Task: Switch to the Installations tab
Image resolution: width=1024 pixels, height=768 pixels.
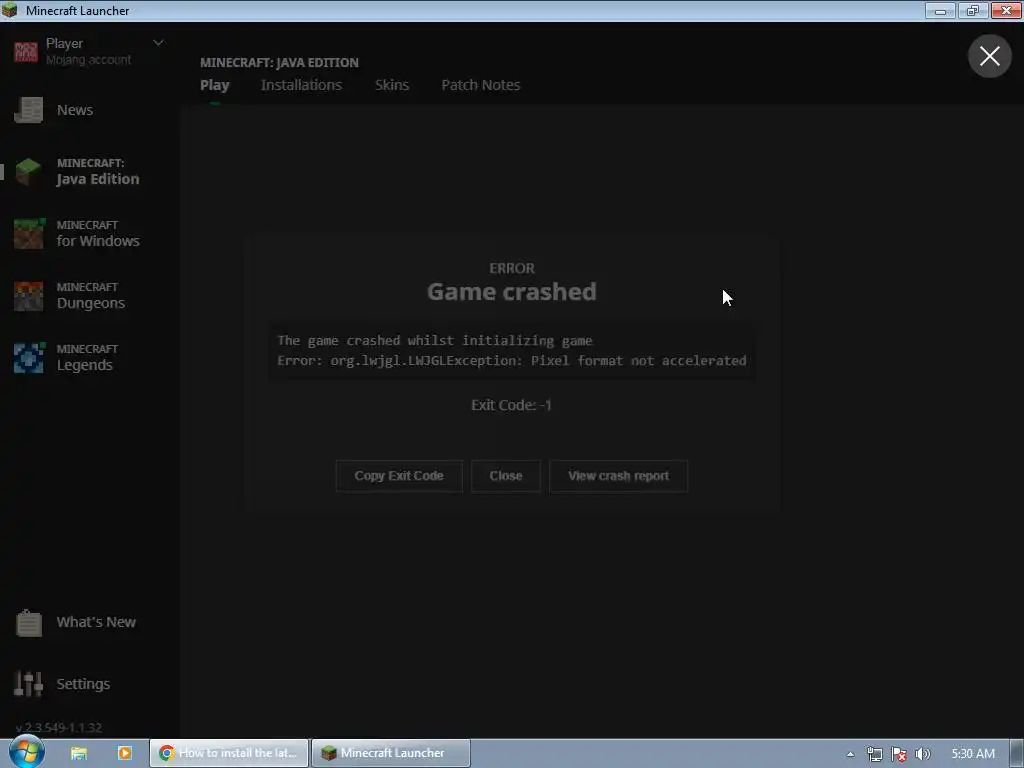Action: pyautogui.click(x=301, y=85)
